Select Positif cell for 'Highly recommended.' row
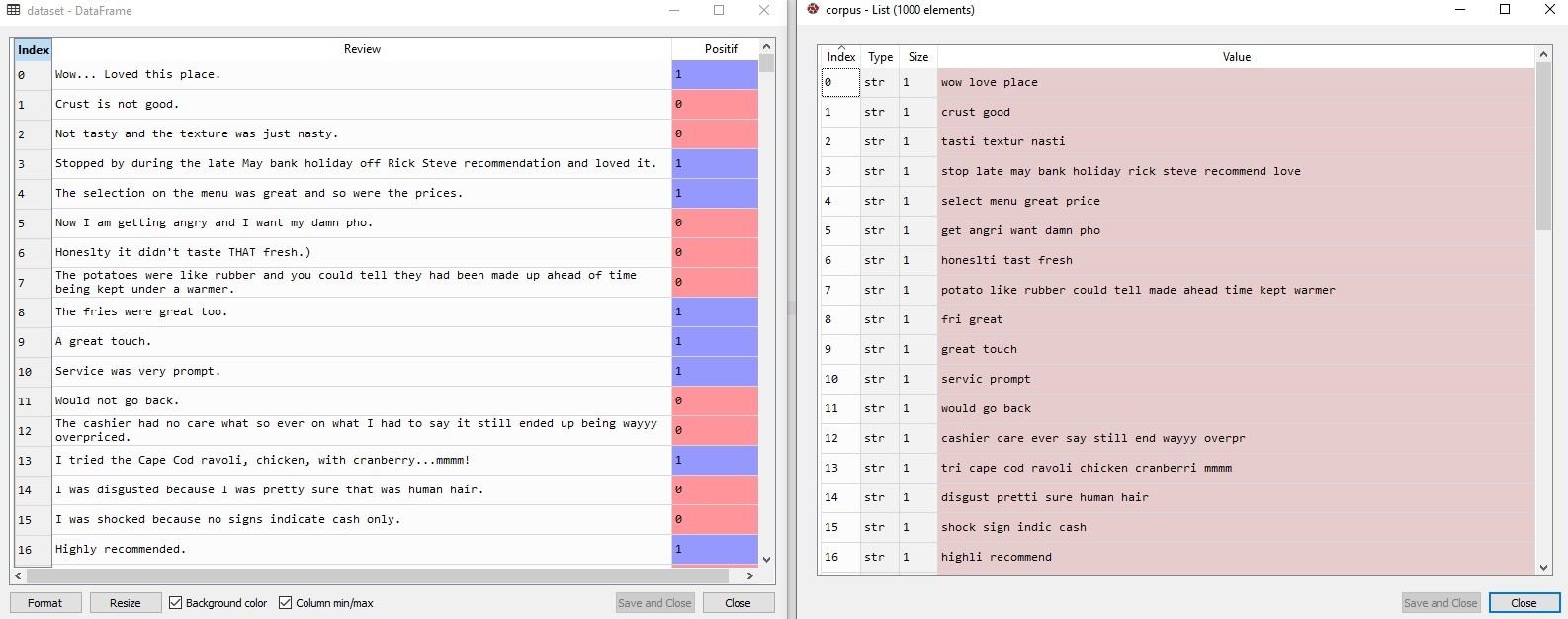The height and width of the screenshot is (619, 1568). tap(715, 550)
